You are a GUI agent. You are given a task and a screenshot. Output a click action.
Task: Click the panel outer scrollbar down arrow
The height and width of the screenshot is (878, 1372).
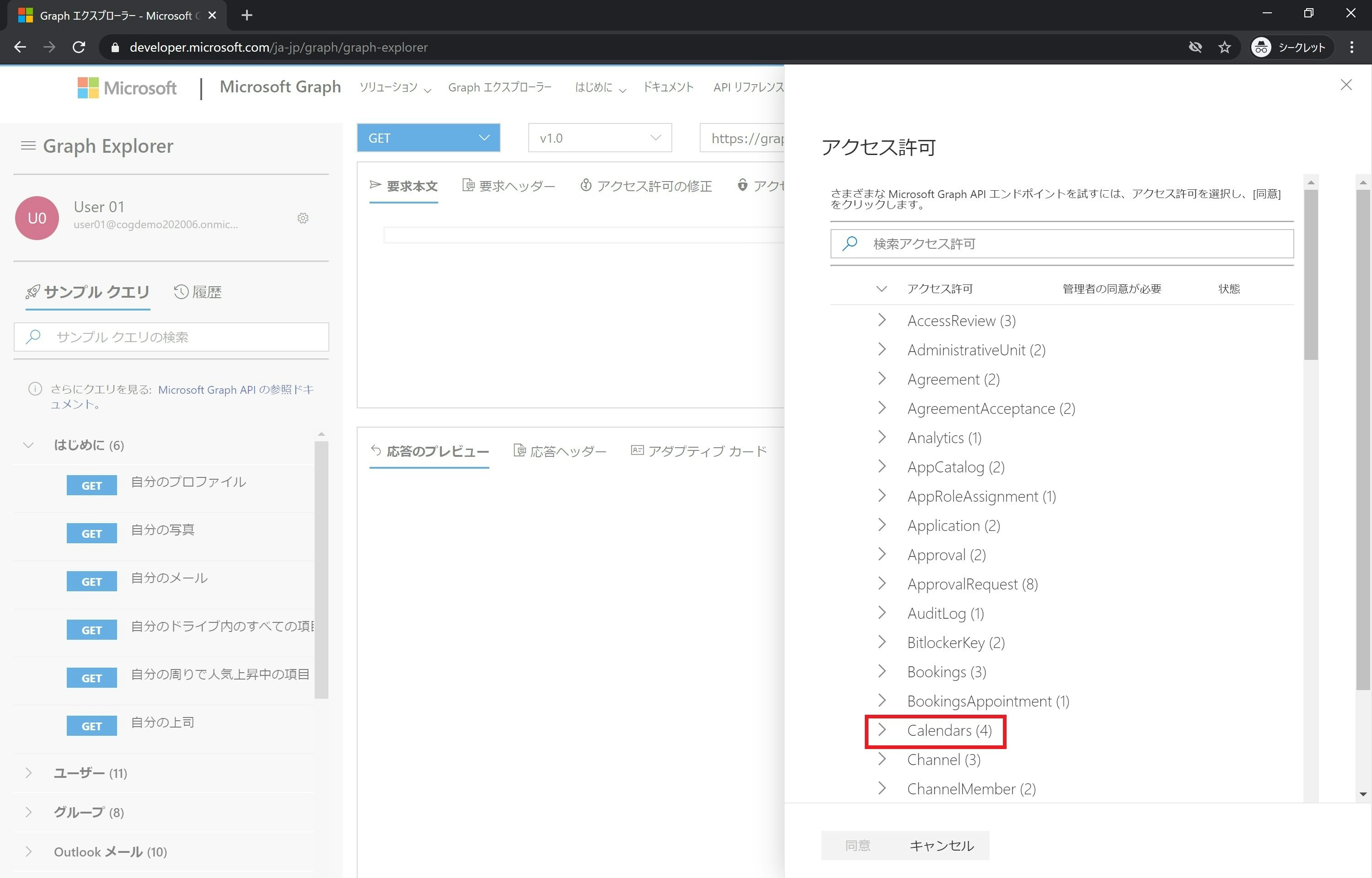[x=1363, y=793]
